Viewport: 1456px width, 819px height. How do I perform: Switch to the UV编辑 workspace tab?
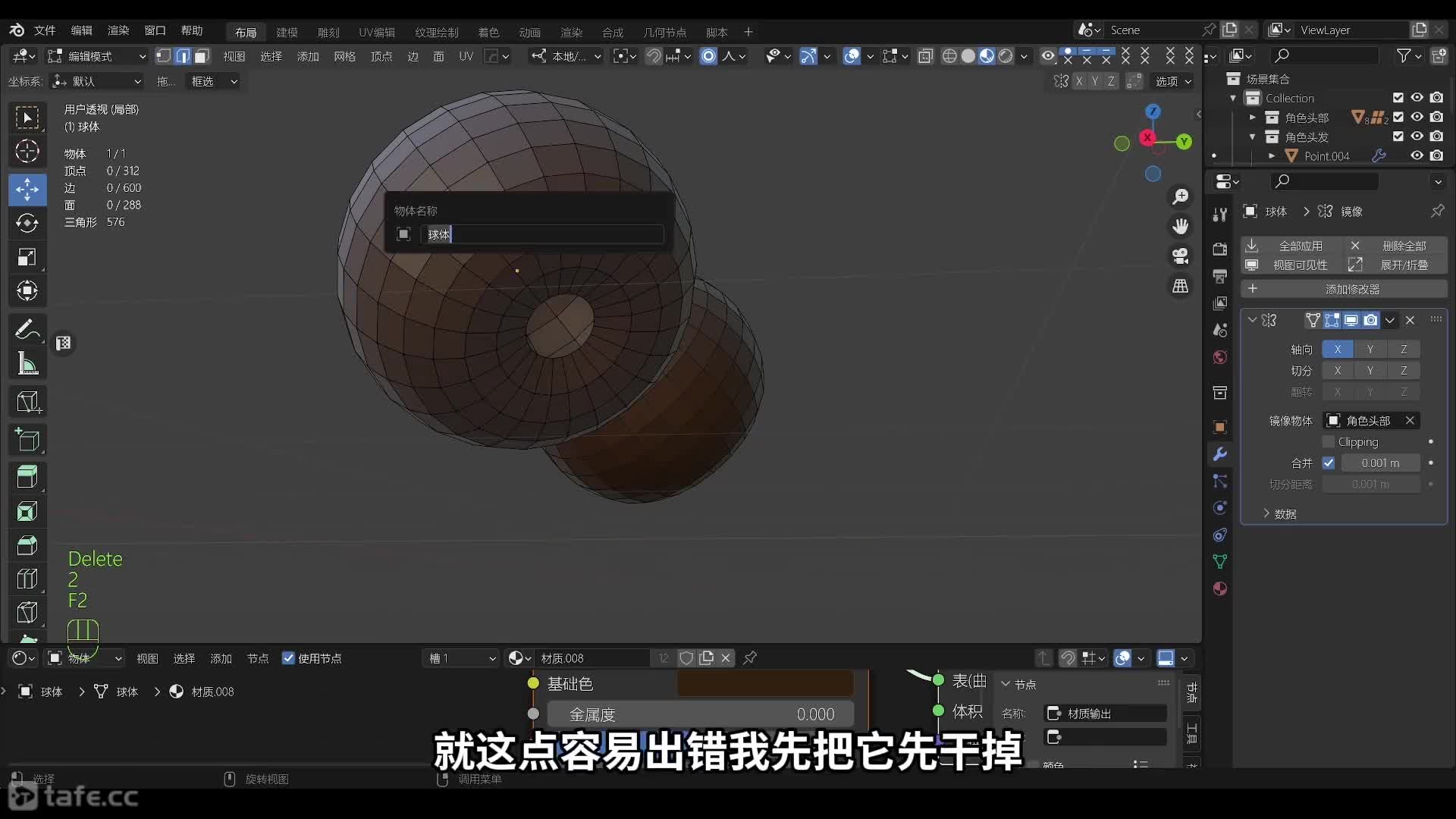[377, 32]
